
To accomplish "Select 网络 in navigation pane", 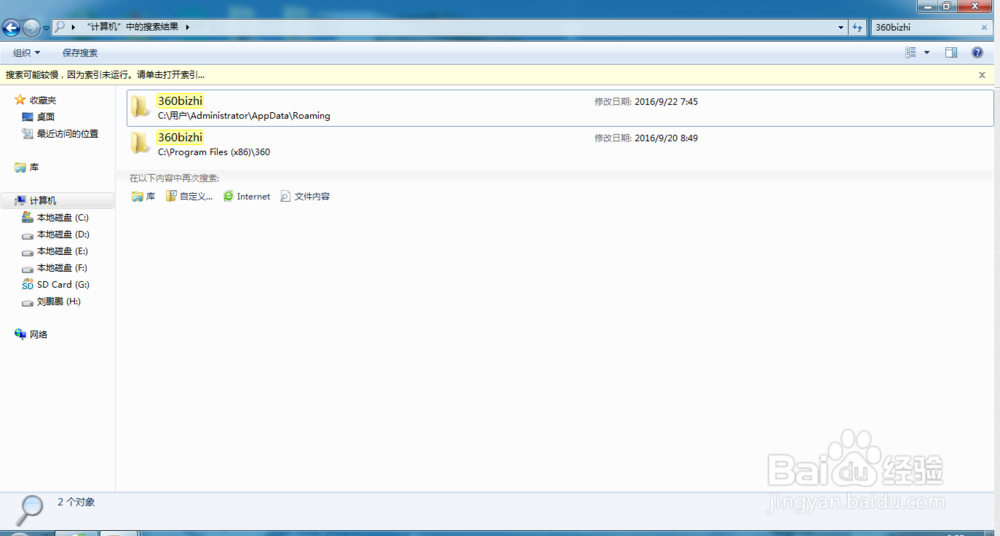I will click(31, 334).
